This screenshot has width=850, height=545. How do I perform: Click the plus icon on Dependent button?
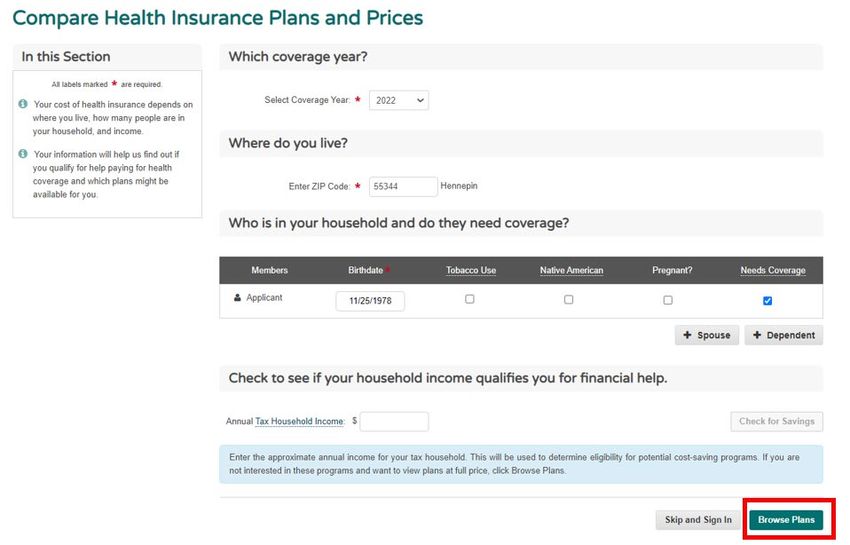757,335
